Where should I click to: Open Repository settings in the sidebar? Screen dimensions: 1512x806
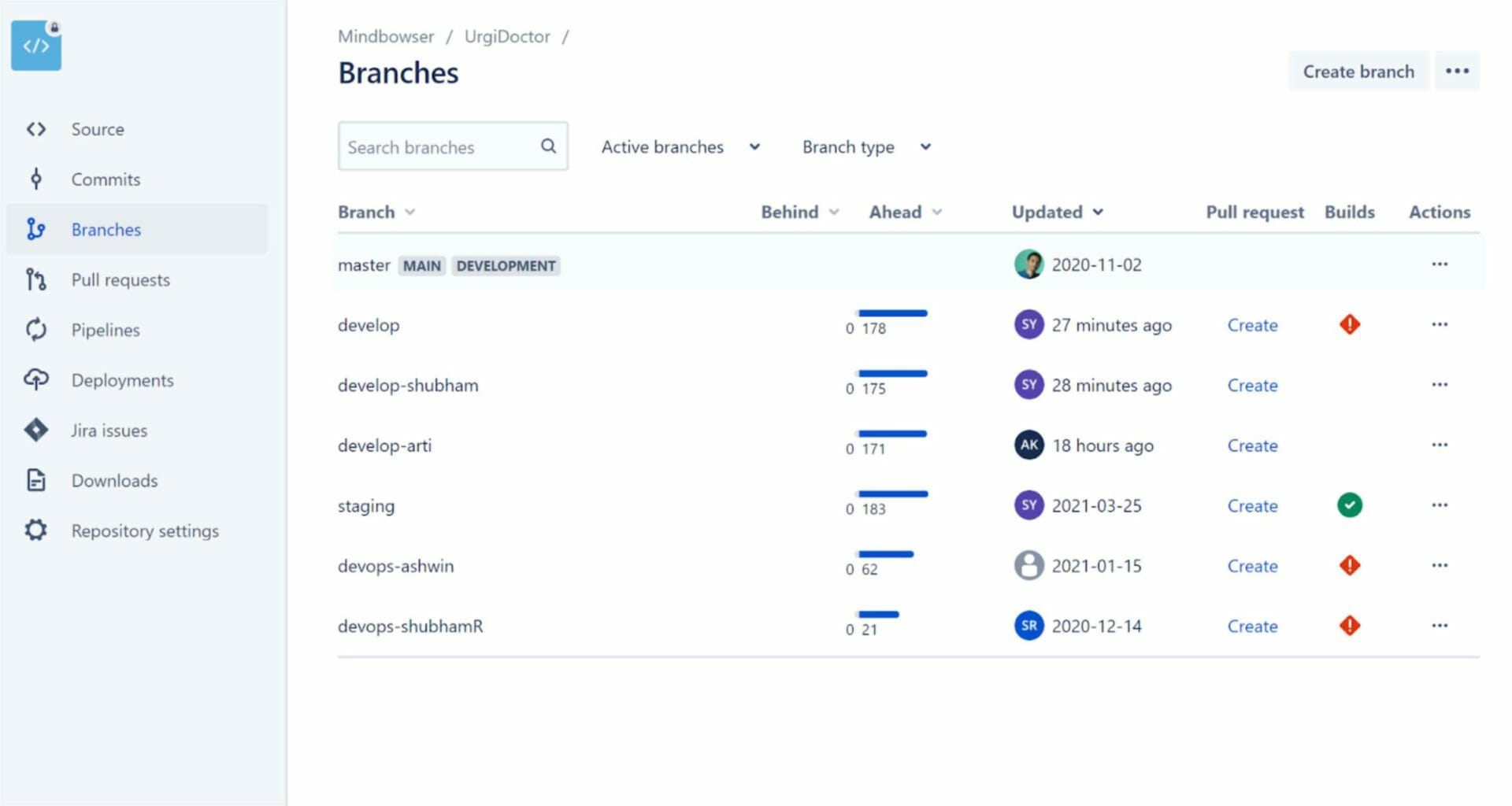(x=137, y=531)
